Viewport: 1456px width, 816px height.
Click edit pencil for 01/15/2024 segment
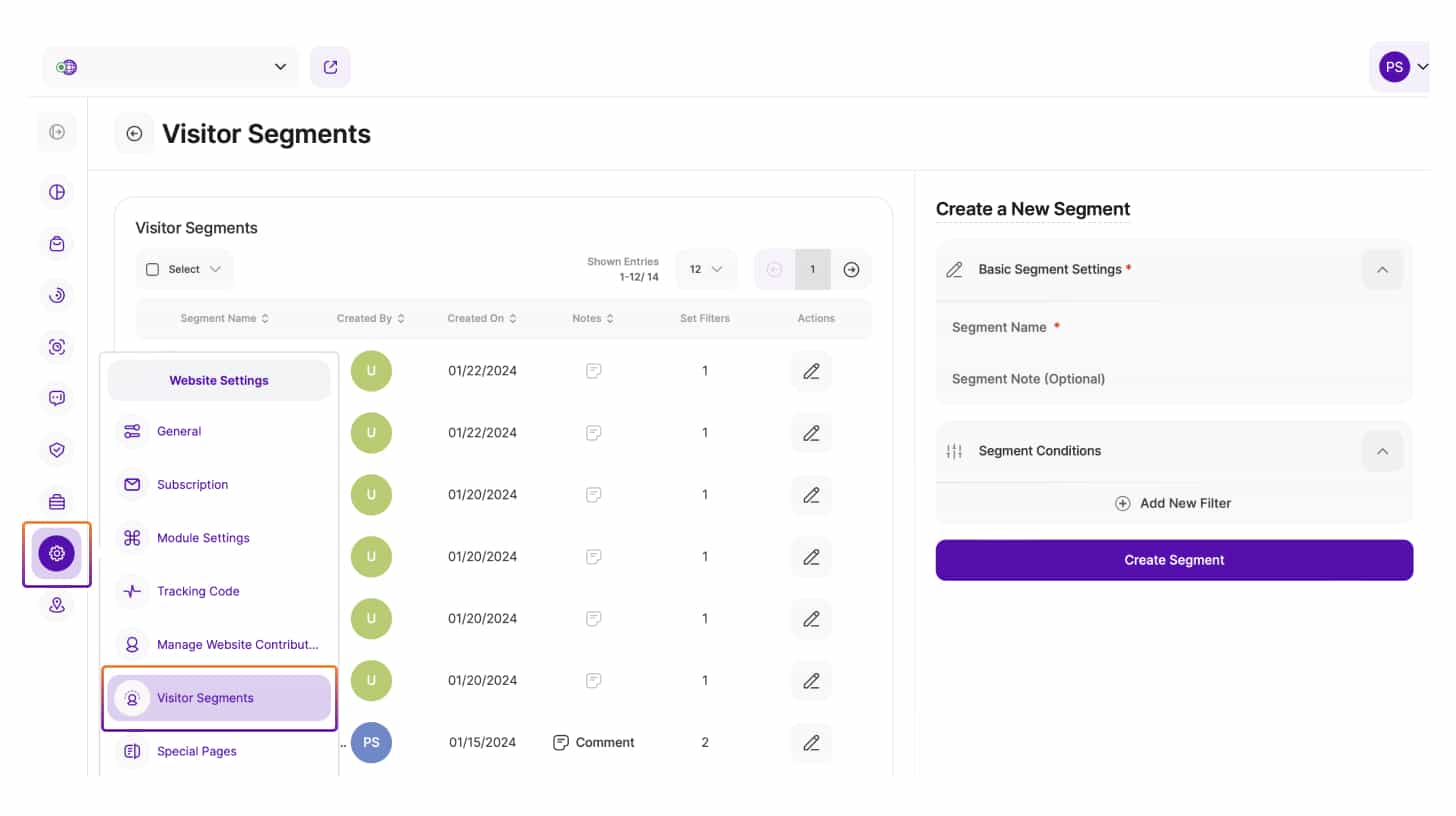[x=811, y=742]
